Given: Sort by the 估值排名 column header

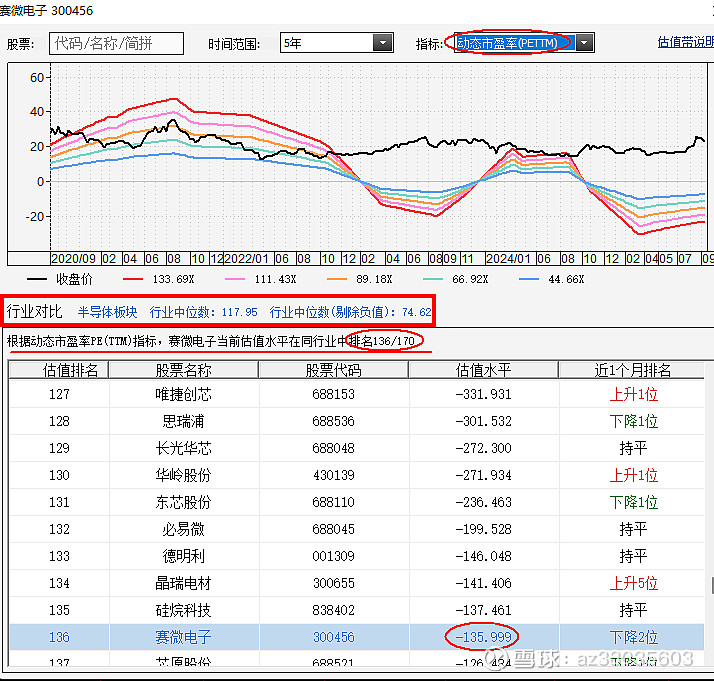Looking at the screenshot, I should coord(71,370).
